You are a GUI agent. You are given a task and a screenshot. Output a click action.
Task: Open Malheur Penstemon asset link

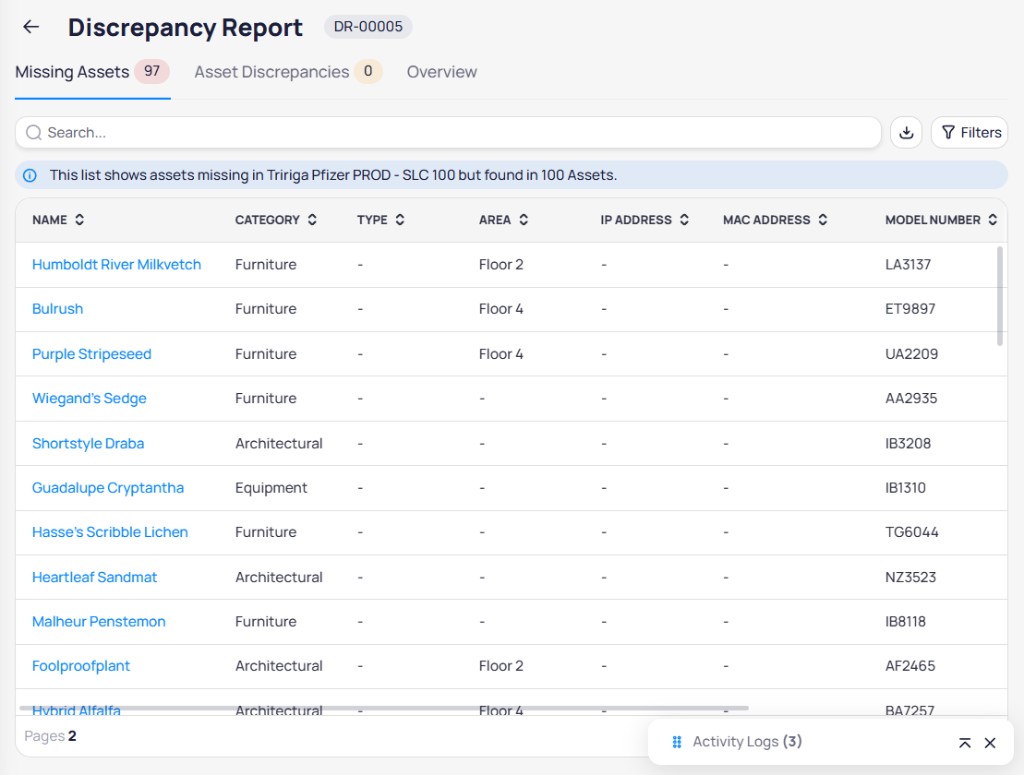click(99, 622)
